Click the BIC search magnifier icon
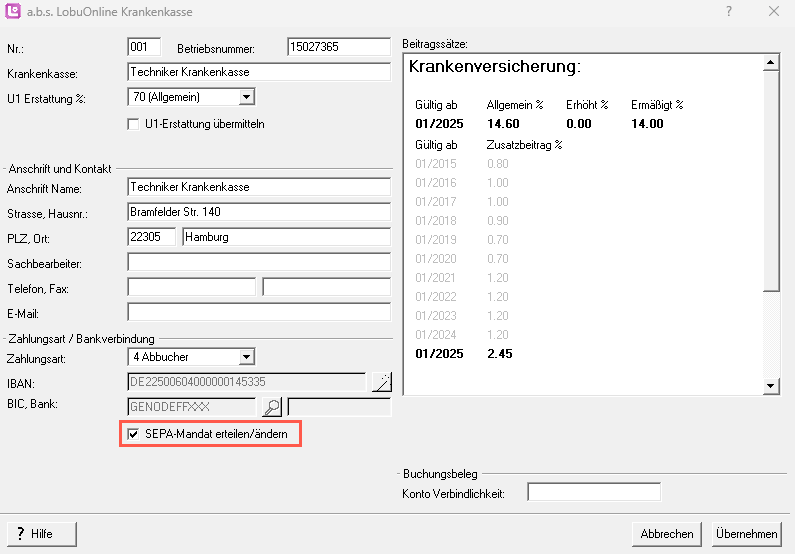 tap(271, 407)
